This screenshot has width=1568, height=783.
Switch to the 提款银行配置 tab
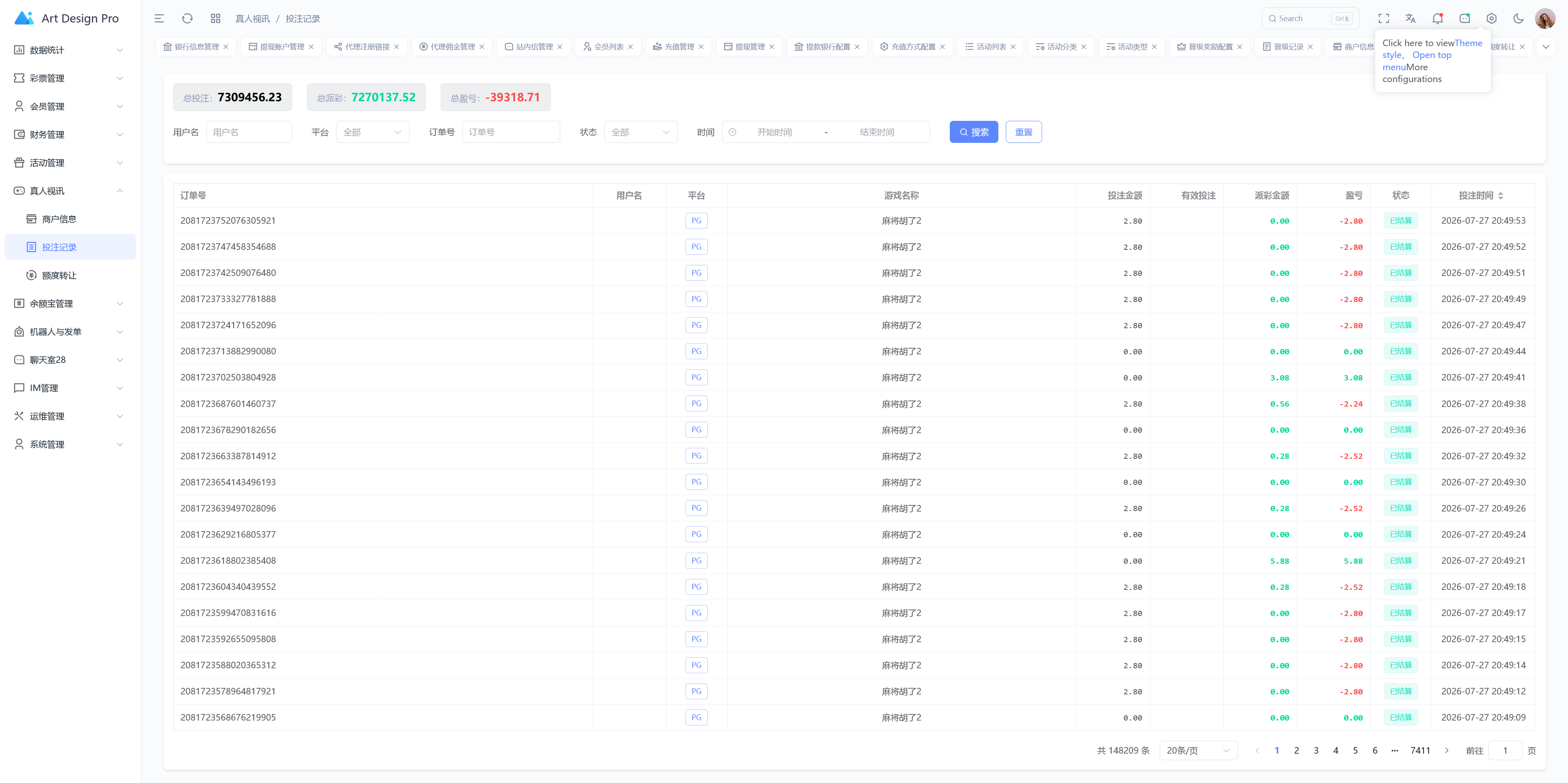click(826, 47)
